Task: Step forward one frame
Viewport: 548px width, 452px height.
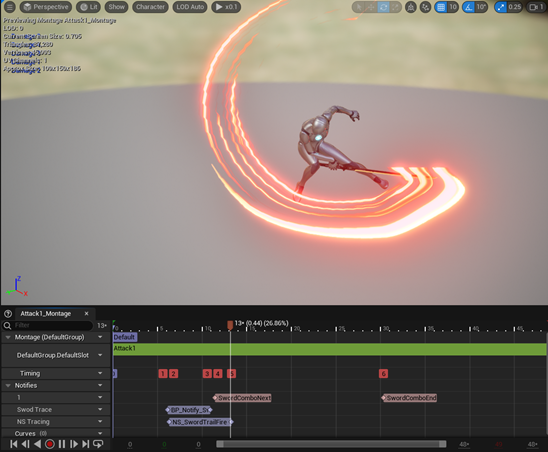Action: coord(74,444)
